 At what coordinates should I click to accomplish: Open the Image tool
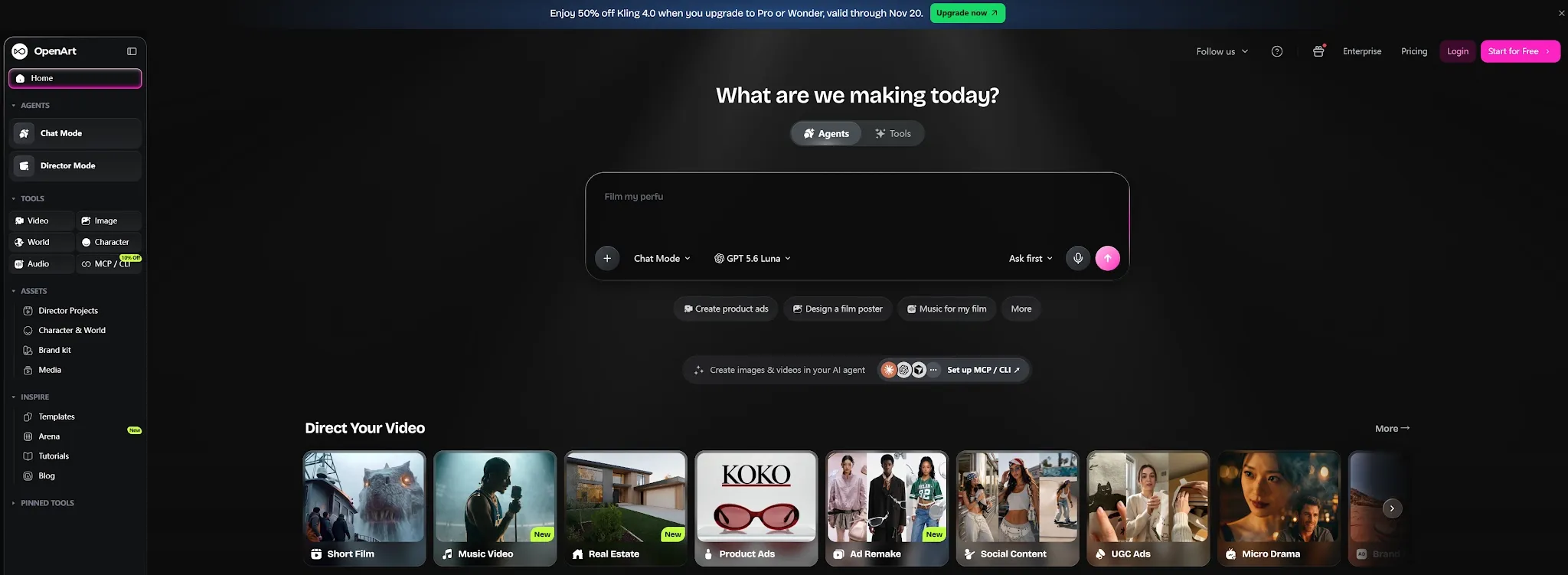109,221
